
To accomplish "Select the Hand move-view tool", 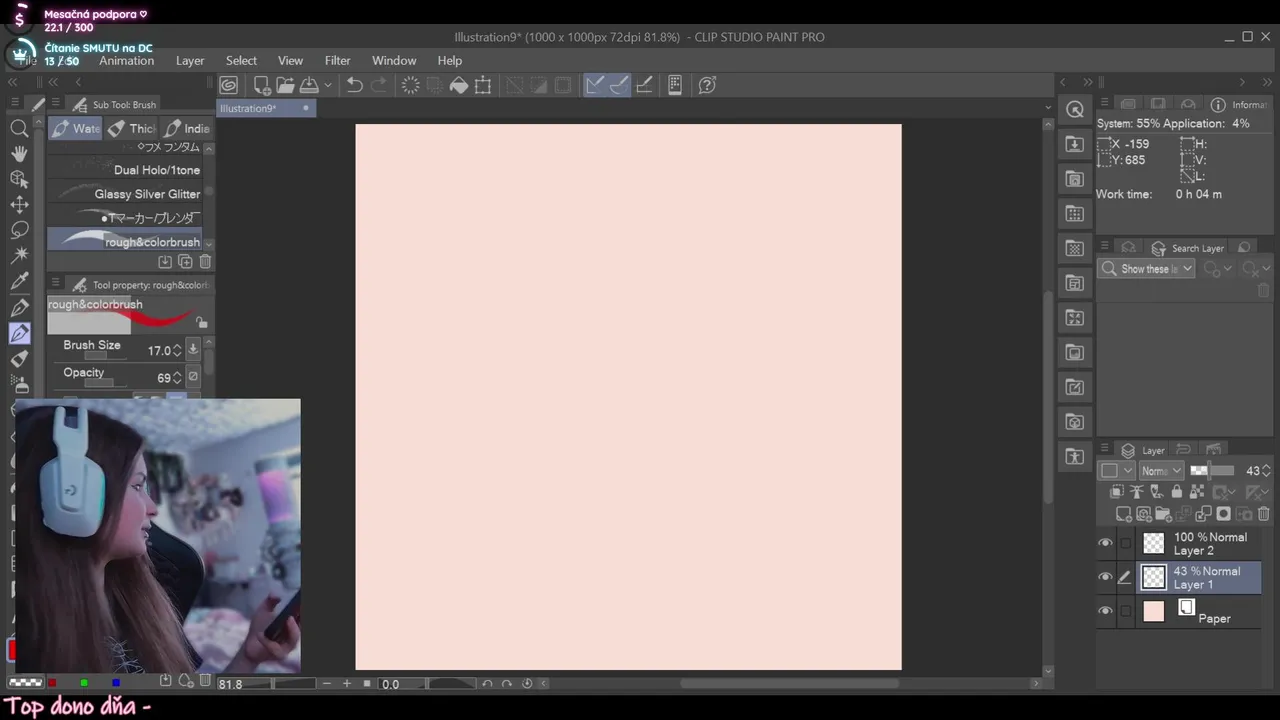I will (19, 153).
